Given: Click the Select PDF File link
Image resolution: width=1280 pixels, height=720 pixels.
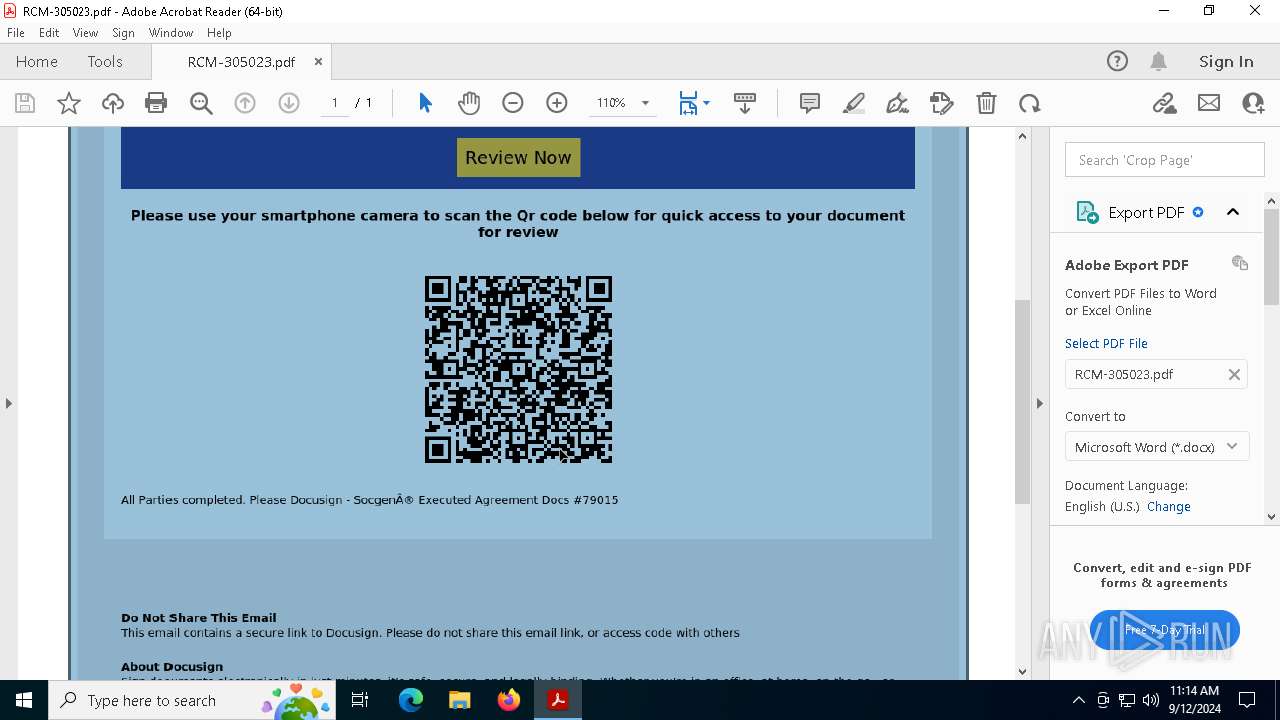Looking at the screenshot, I should 1106,344.
